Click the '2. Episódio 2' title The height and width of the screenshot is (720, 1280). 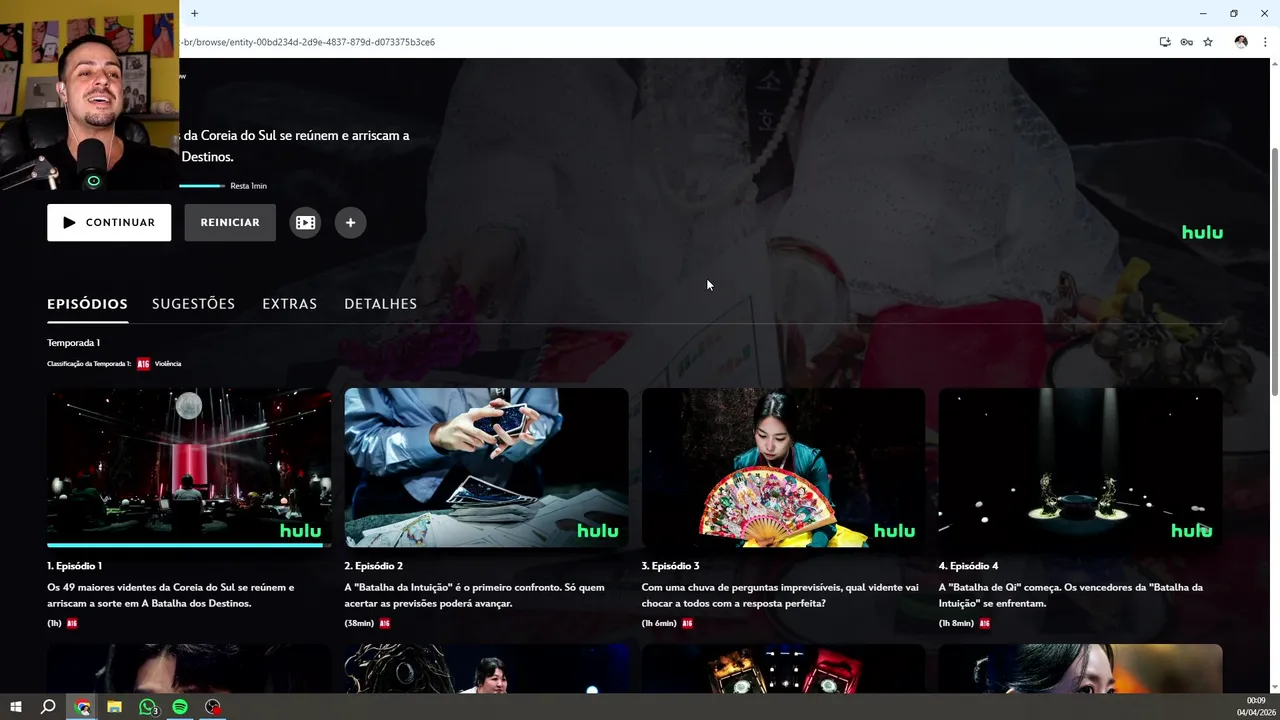(373, 566)
